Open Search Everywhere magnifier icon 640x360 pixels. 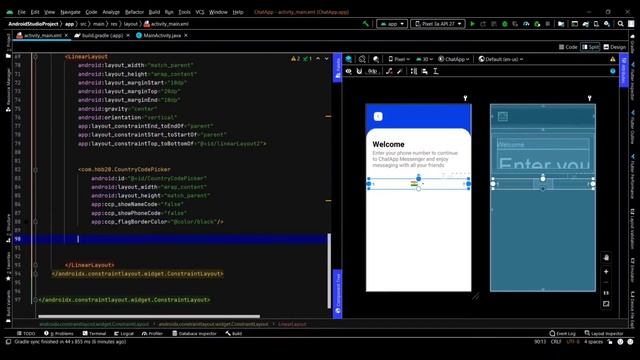coord(620,24)
